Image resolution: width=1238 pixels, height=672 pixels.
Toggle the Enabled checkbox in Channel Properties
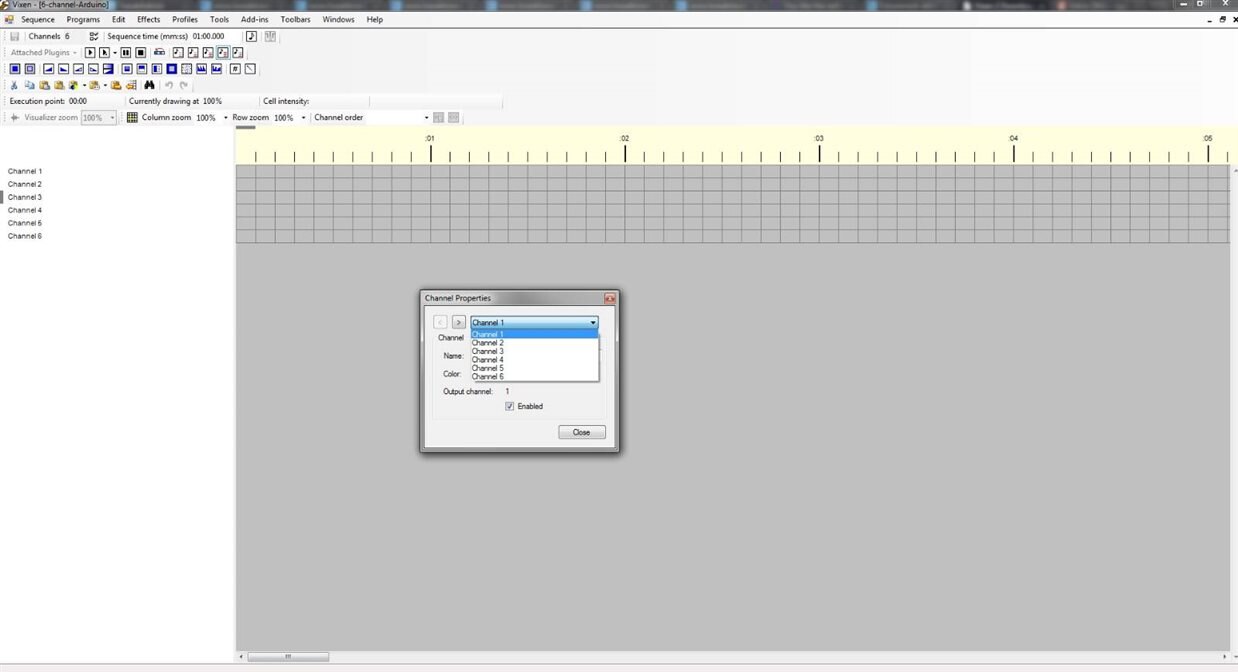click(510, 406)
